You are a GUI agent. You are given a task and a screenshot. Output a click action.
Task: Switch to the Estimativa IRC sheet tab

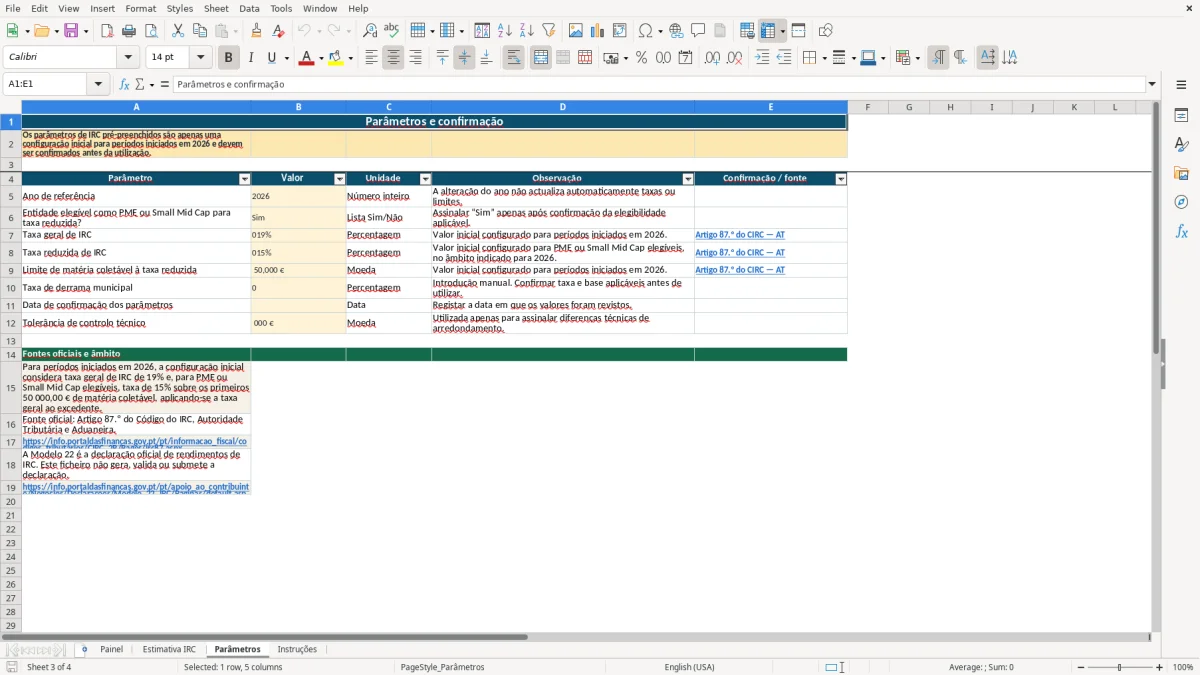click(169, 649)
